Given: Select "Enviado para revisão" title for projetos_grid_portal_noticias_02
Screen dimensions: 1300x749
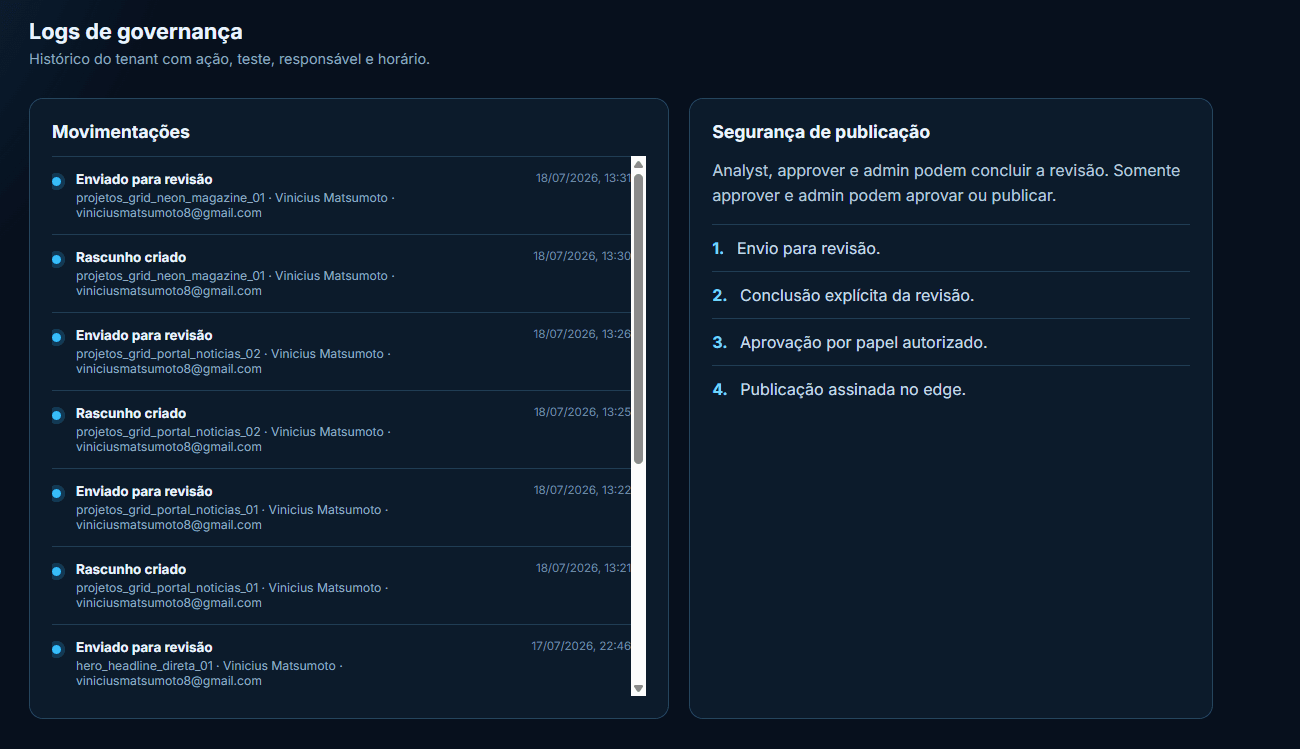Looking at the screenshot, I should [x=144, y=336].
